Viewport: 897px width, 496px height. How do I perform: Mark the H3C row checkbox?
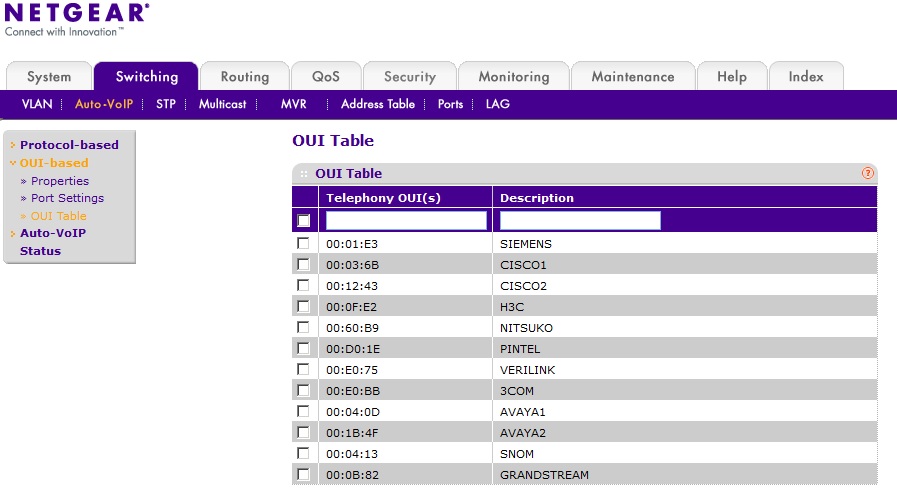(x=303, y=306)
